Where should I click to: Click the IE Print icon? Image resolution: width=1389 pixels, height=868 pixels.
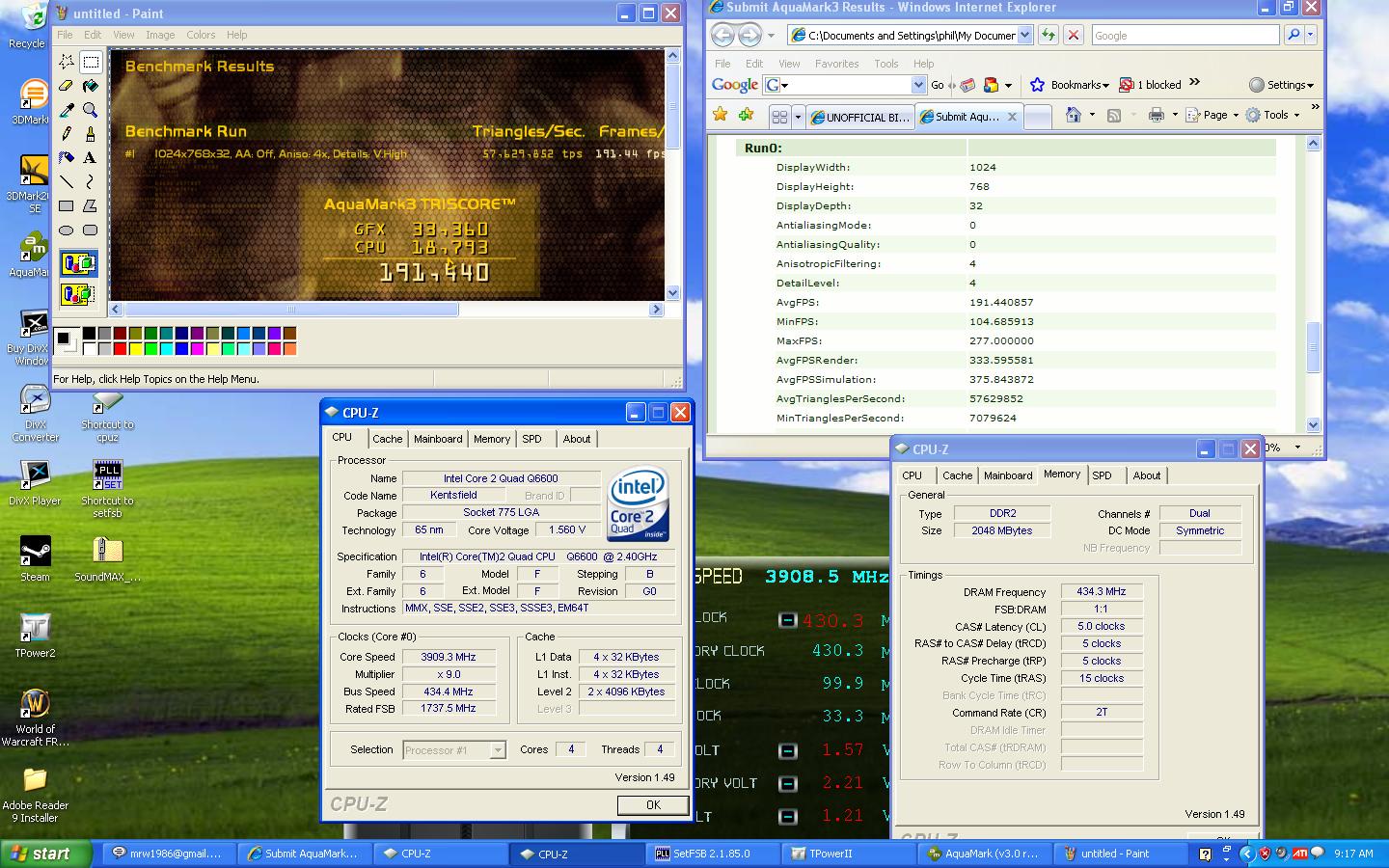tap(1156, 115)
